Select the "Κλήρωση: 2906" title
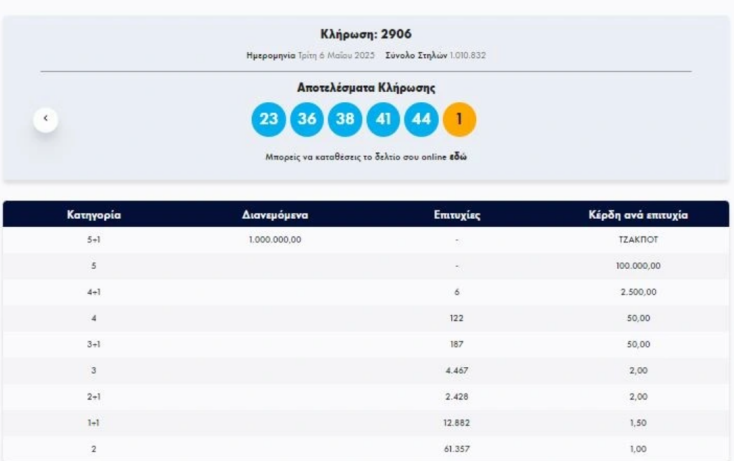 [365, 34]
